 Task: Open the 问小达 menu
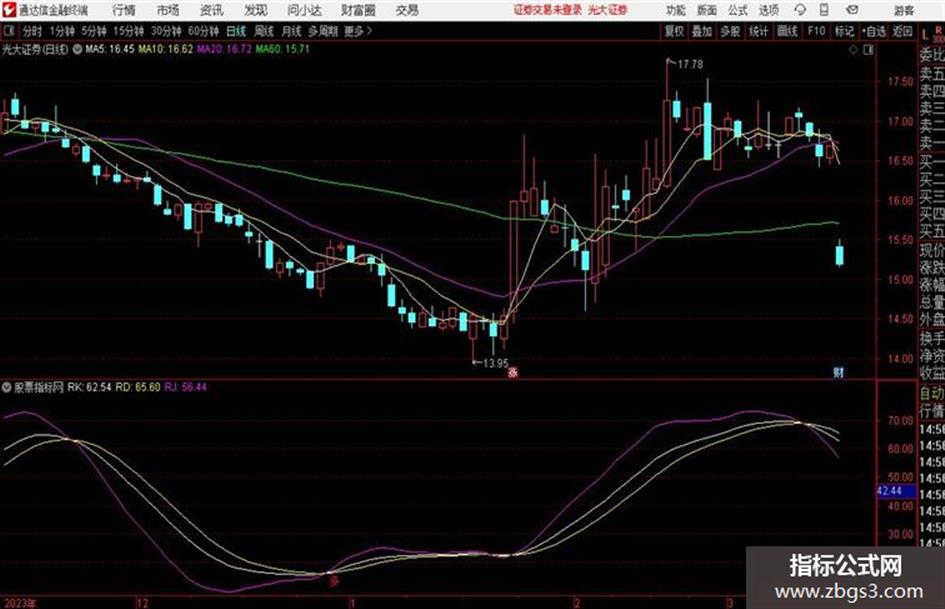(x=304, y=10)
